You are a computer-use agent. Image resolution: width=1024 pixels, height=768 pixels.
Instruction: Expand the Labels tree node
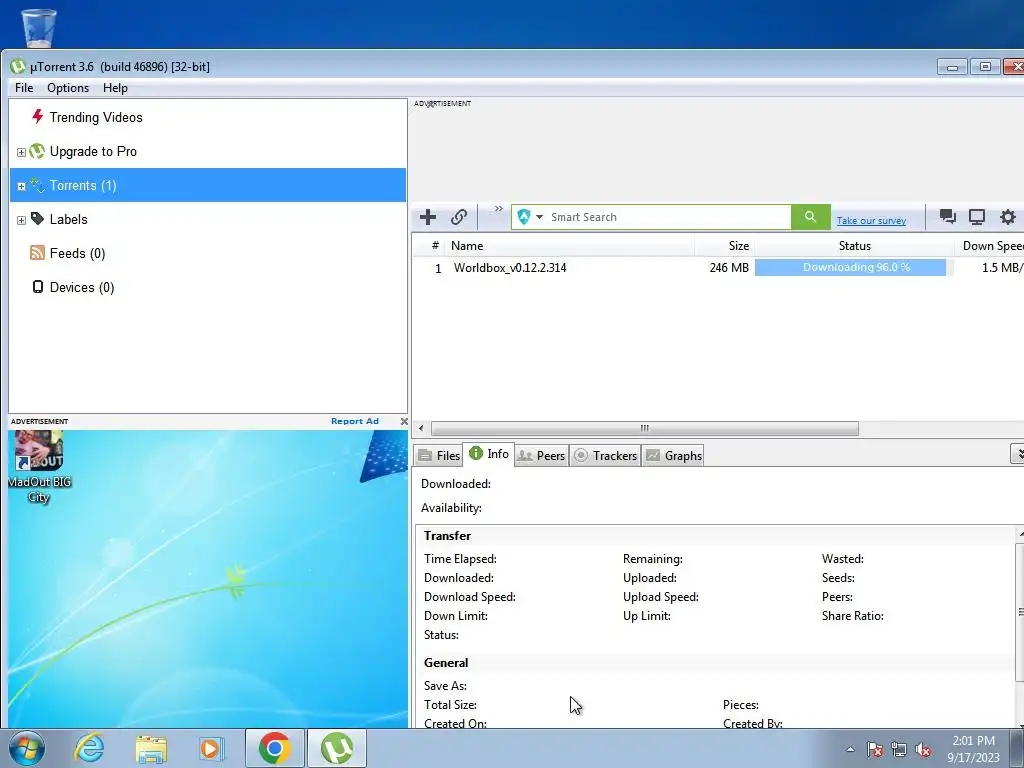point(21,220)
